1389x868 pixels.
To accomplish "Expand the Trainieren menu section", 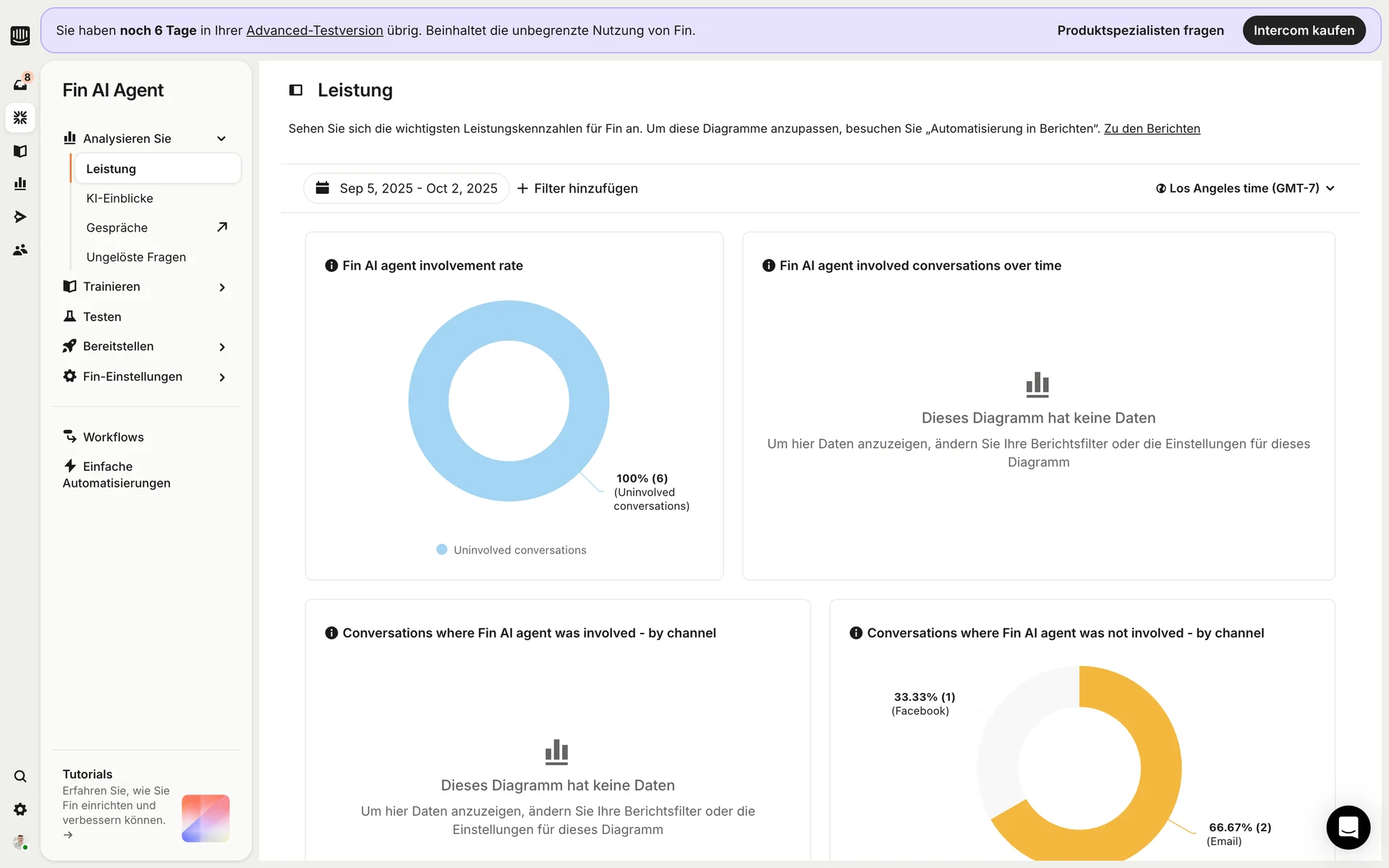I will coord(221,287).
